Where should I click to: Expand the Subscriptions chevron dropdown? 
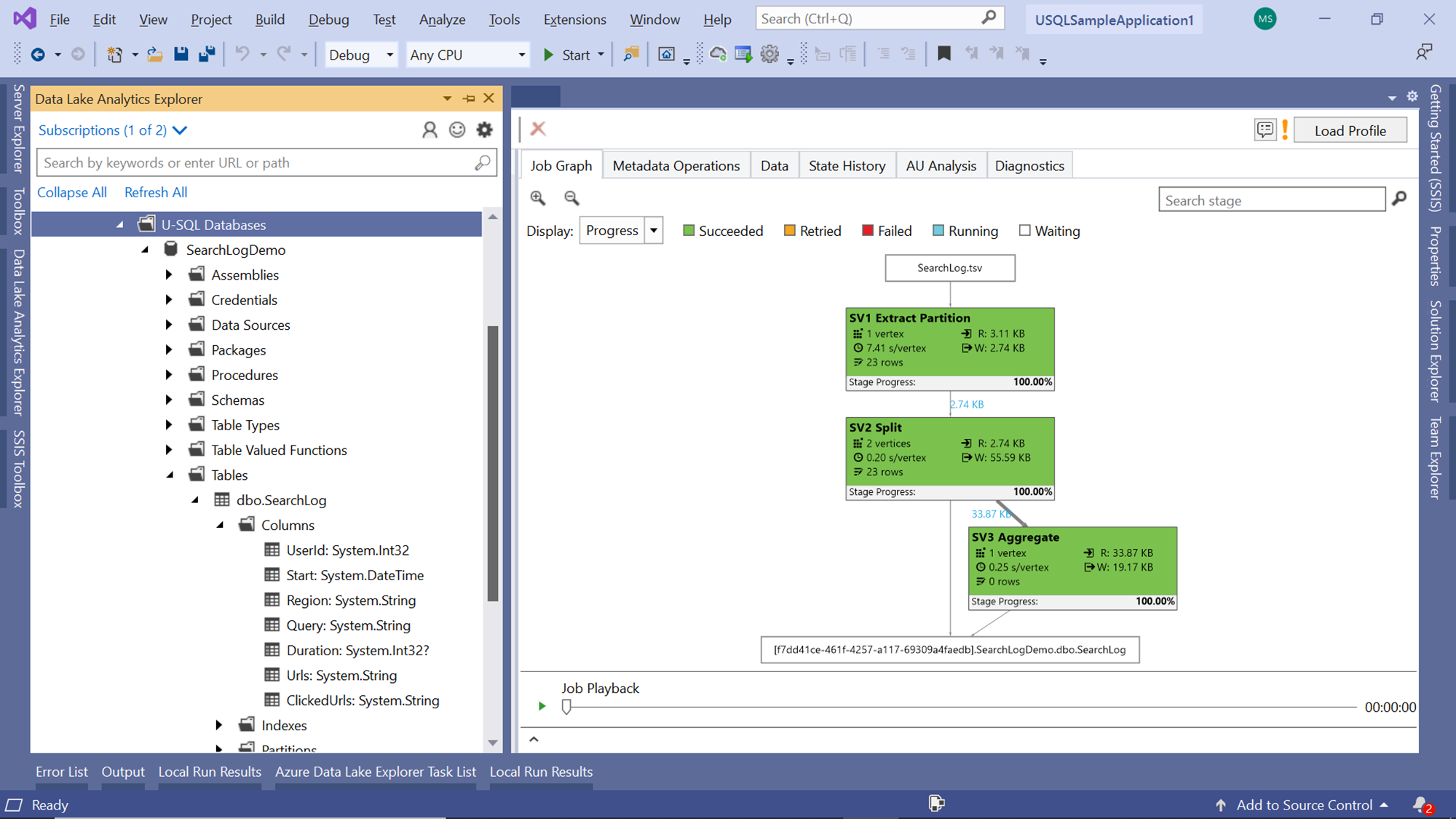click(180, 130)
